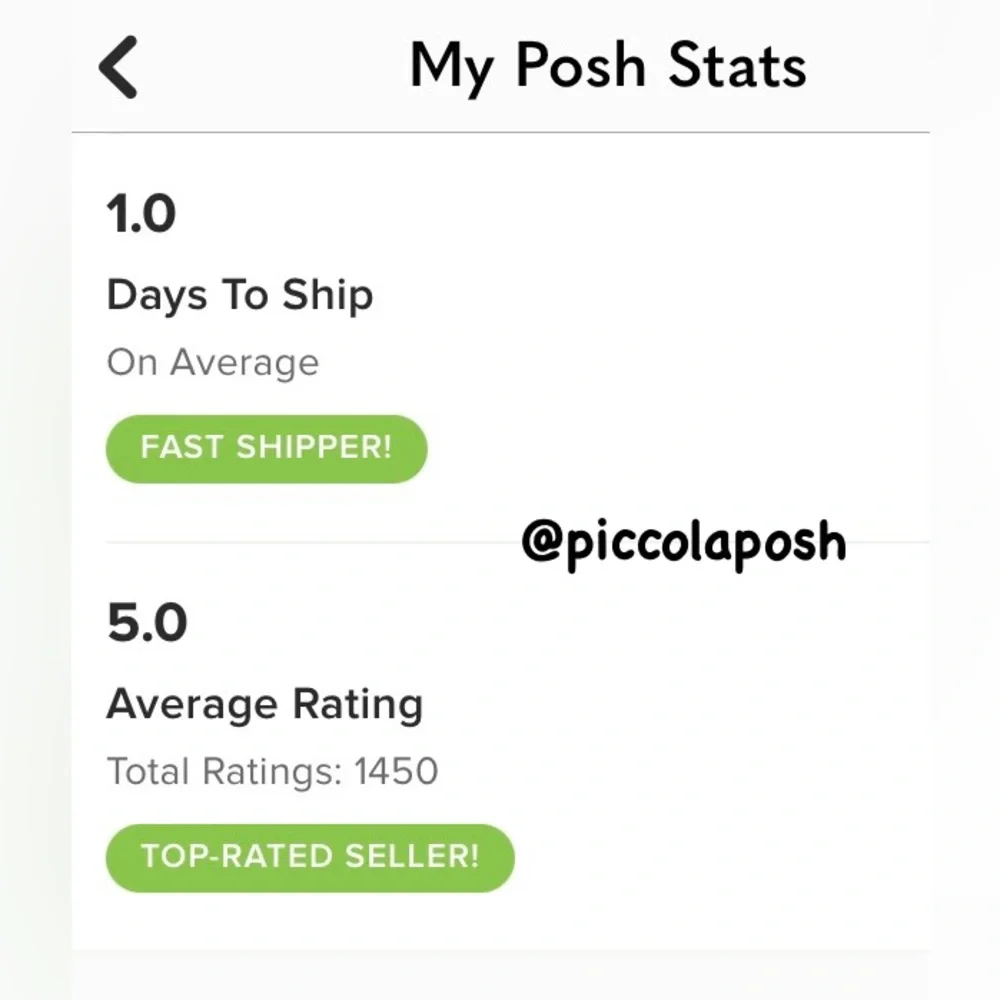Click the @piccolaposh username watermark
The height and width of the screenshot is (1000, 1000).
(683, 541)
